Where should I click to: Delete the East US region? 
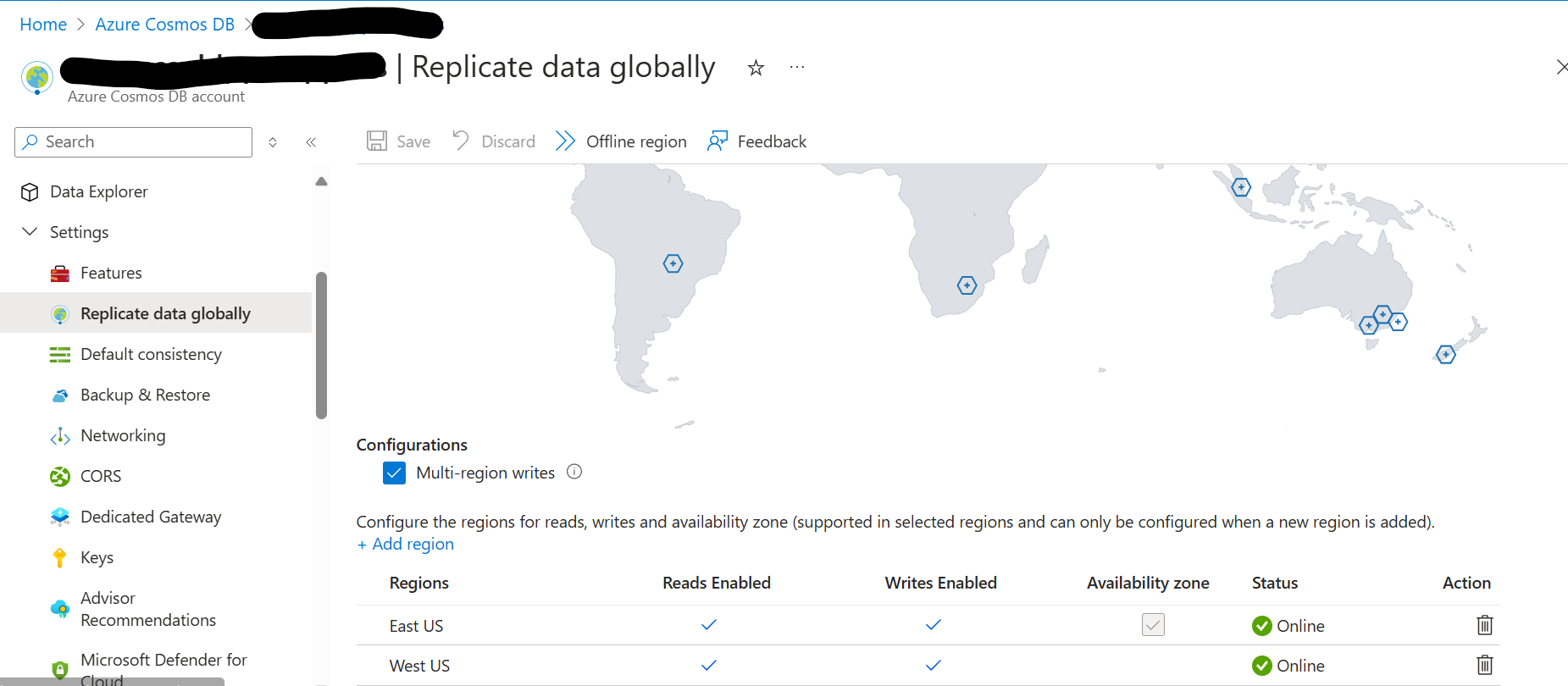coord(1484,625)
